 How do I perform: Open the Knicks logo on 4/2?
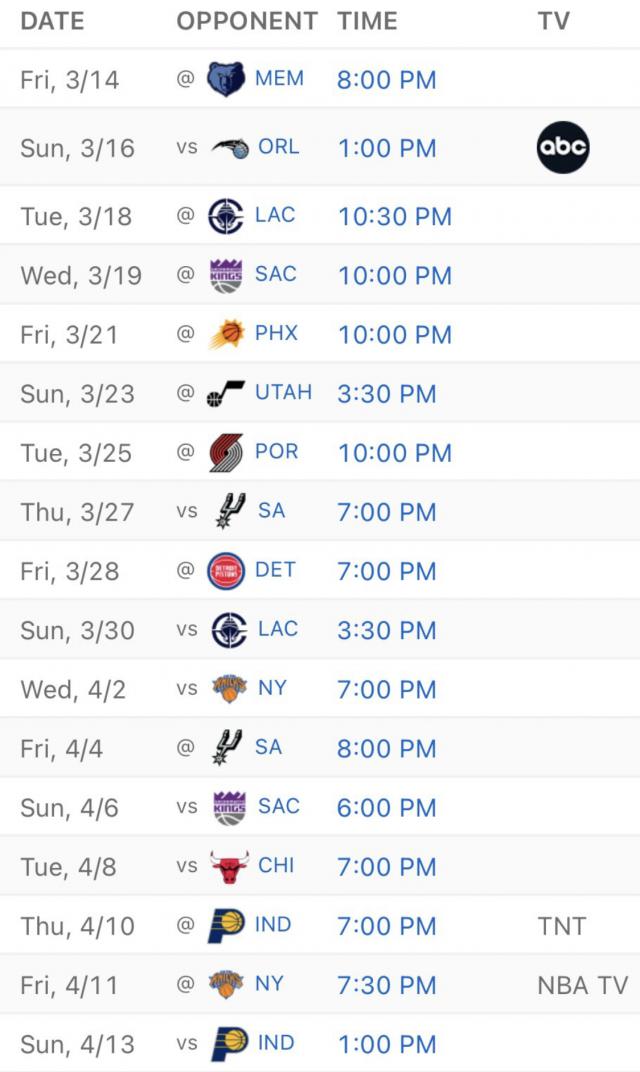pos(229,689)
